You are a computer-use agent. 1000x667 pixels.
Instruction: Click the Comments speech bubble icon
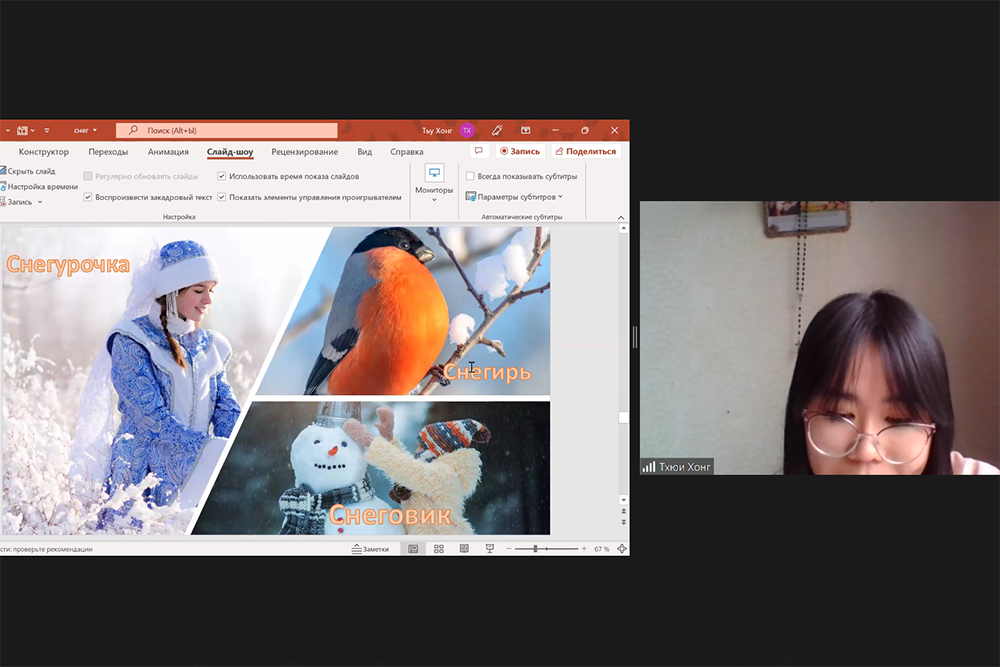point(478,151)
